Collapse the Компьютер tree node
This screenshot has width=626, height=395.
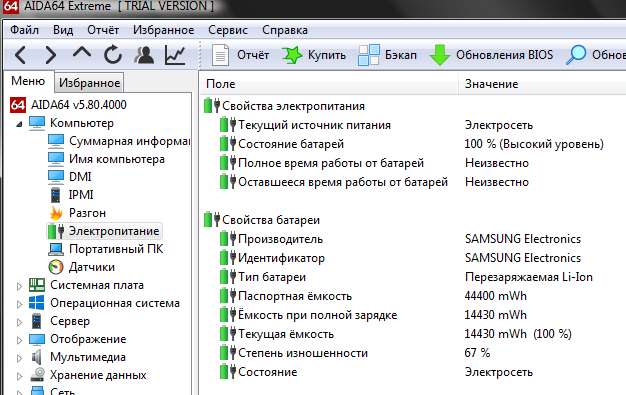click(19, 124)
